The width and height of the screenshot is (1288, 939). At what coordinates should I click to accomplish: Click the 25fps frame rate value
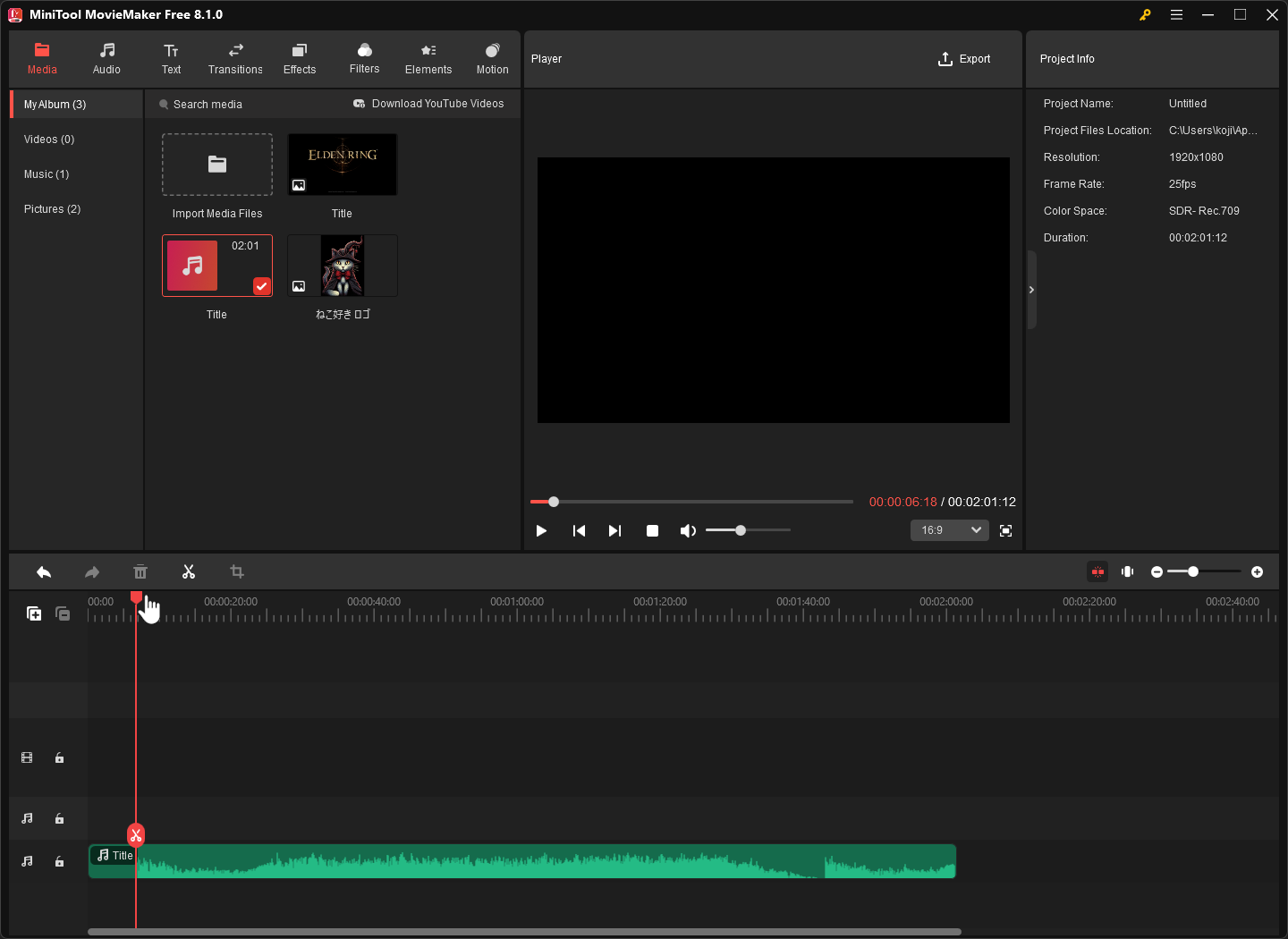[x=1182, y=184]
